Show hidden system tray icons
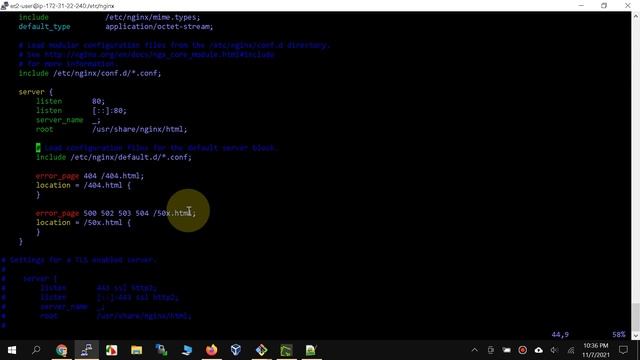Screen dimensions: 640x360 tap(474, 350)
